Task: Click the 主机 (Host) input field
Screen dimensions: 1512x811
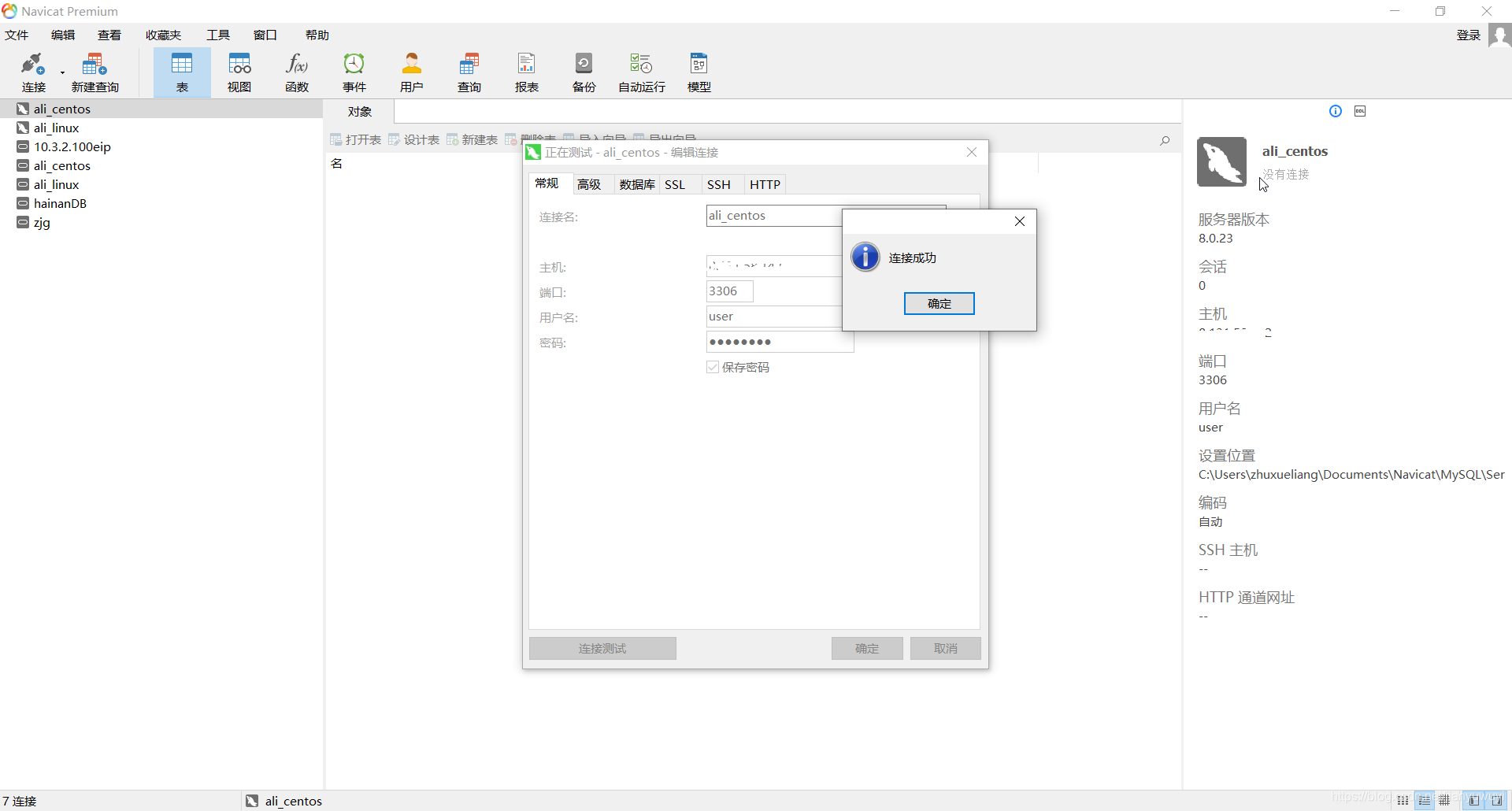Action: click(775, 266)
